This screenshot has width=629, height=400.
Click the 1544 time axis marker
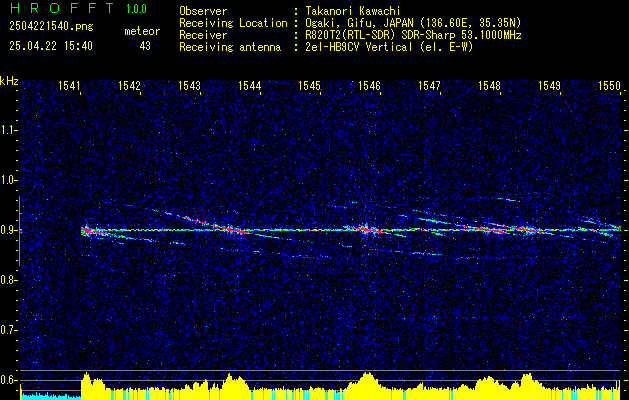pos(249,85)
